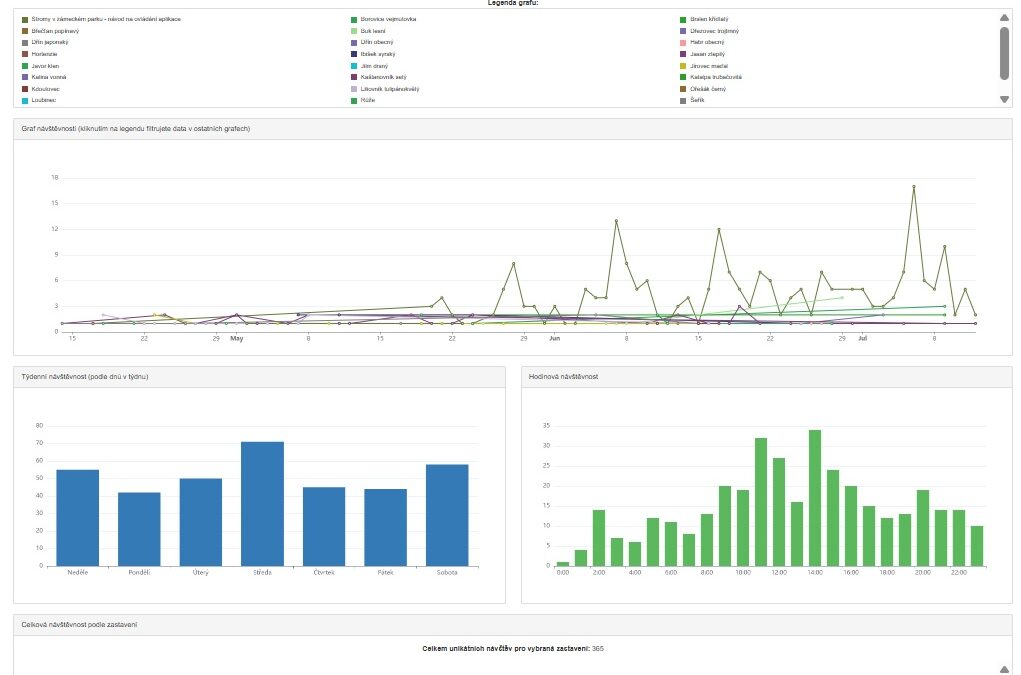This screenshot has width=1021, height=675.
Task: Filter by Dřín obecný legend entry
Action: point(372,42)
